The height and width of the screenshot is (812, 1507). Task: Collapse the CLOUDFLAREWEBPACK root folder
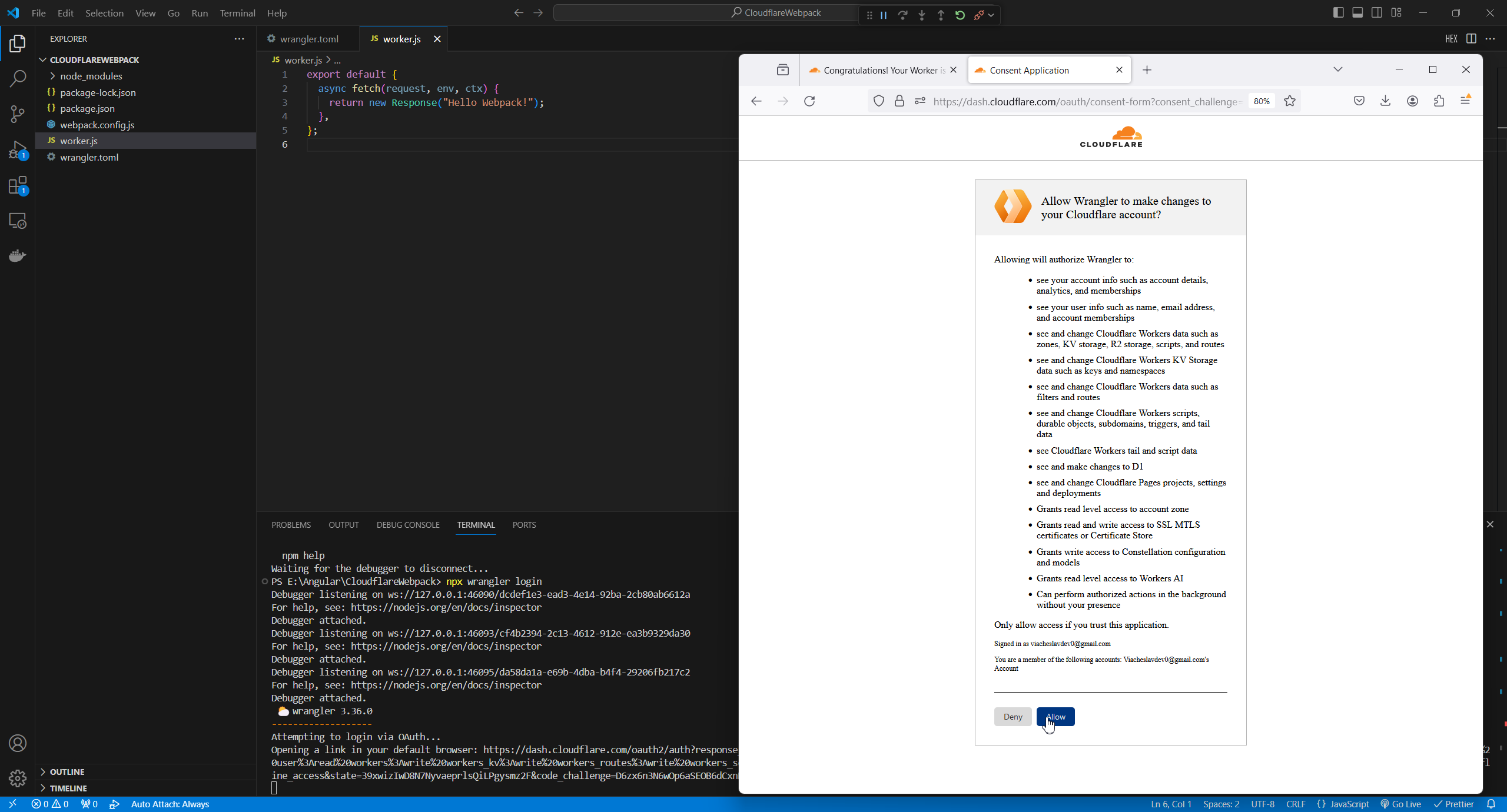(94, 60)
